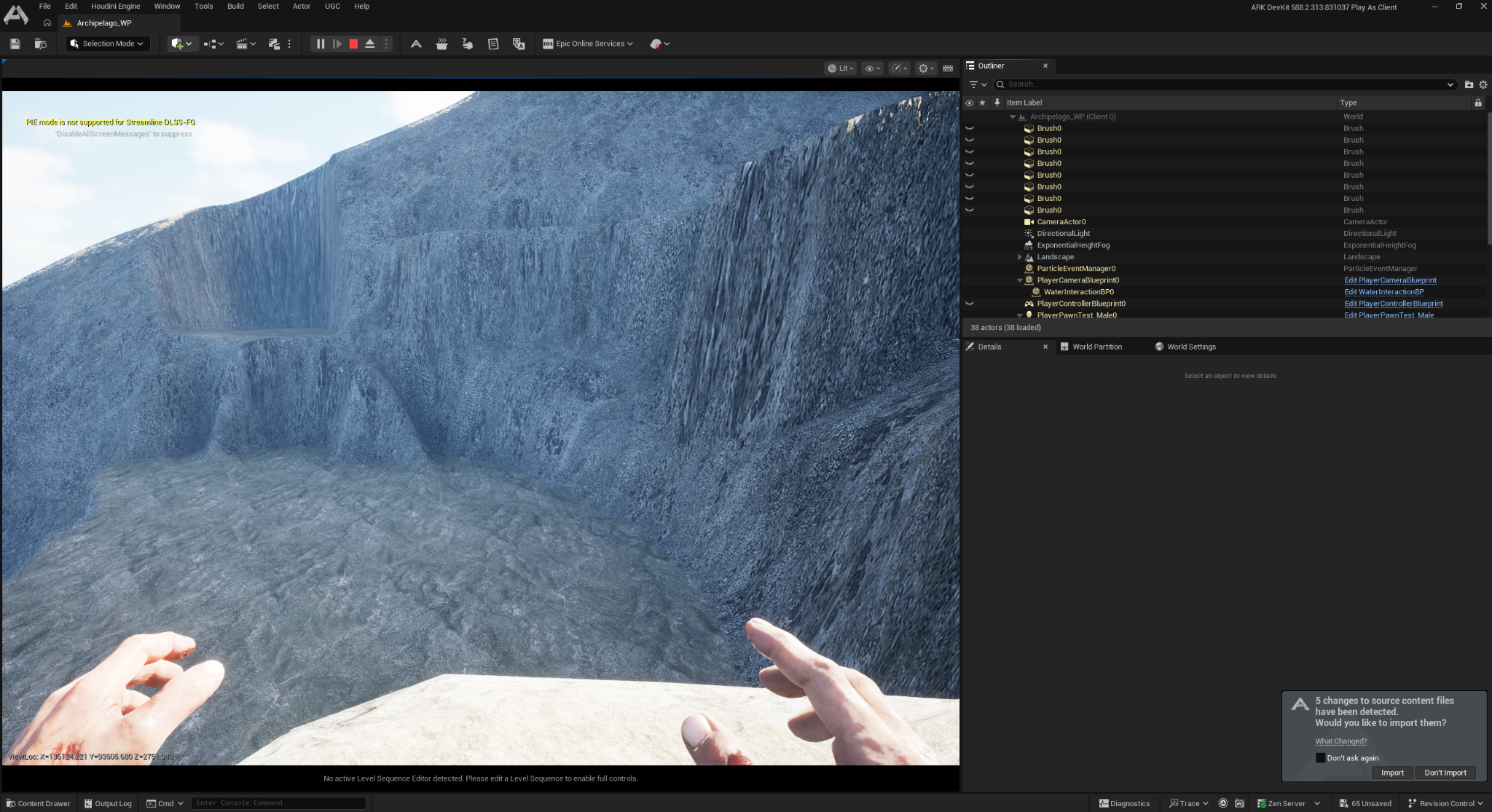Open Edit PlayerCameraBlueprint link
Image resolution: width=1492 pixels, height=812 pixels.
coord(1390,280)
